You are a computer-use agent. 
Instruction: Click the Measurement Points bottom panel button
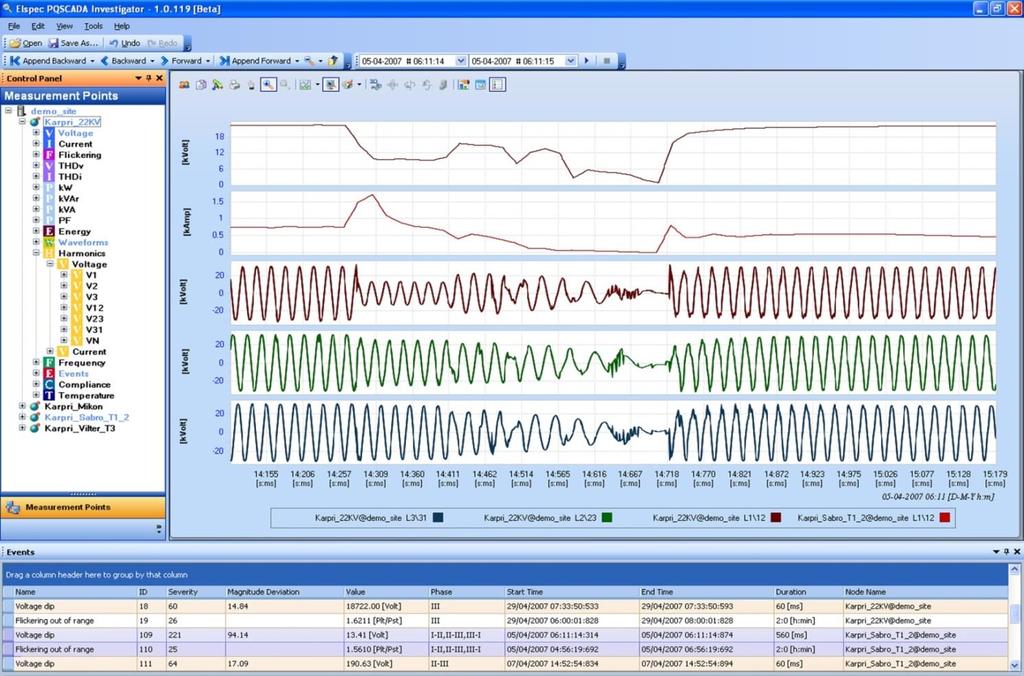pyautogui.click(x=83, y=507)
